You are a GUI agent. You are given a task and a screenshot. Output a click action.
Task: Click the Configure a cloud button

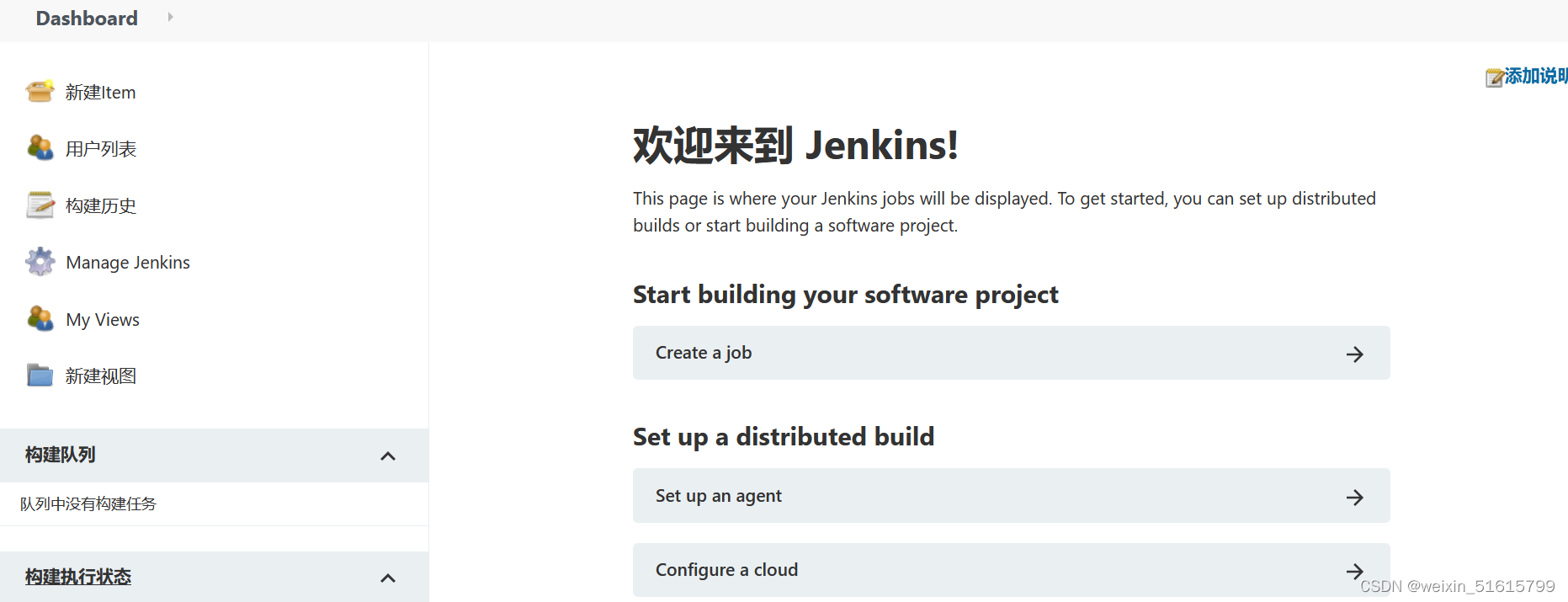1011,570
